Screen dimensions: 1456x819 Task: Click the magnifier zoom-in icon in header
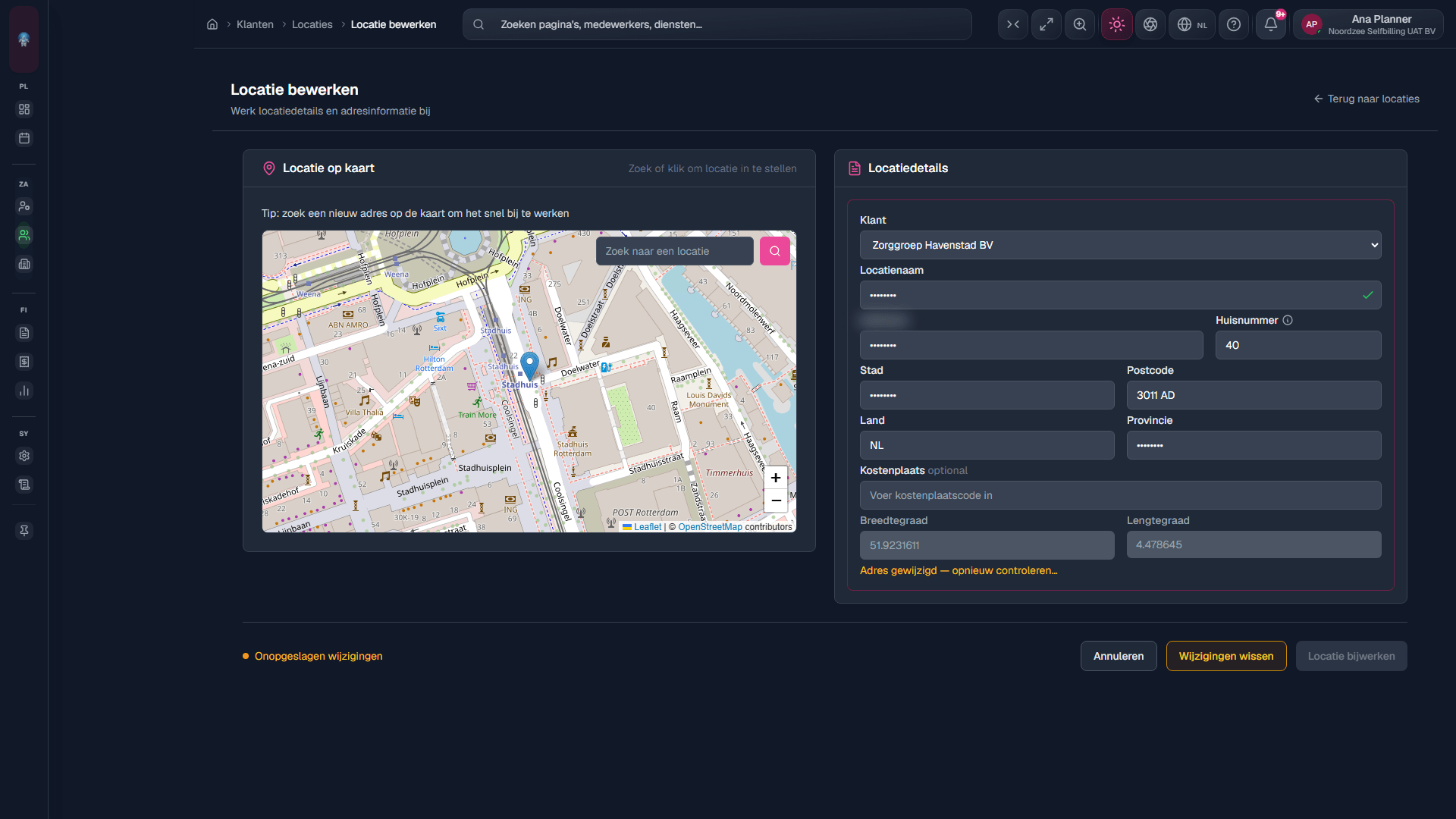click(x=1080, y=24)
